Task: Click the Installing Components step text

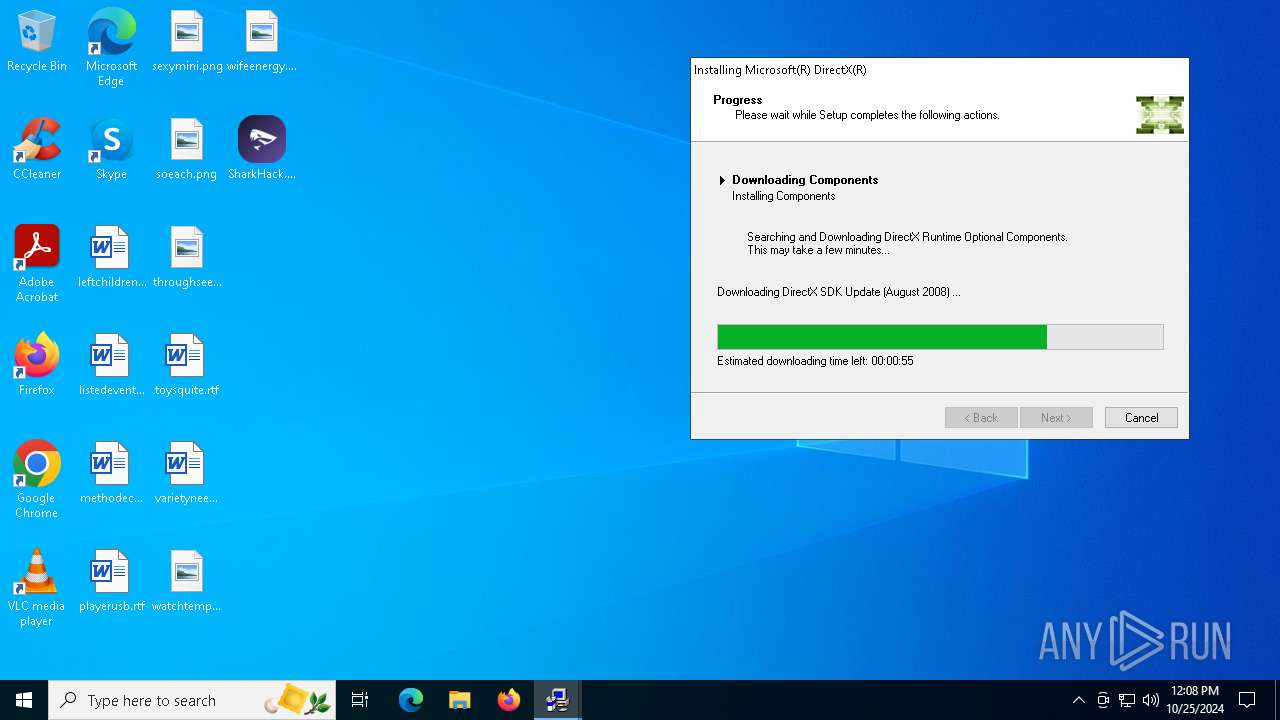Action: tap(783, 196)
